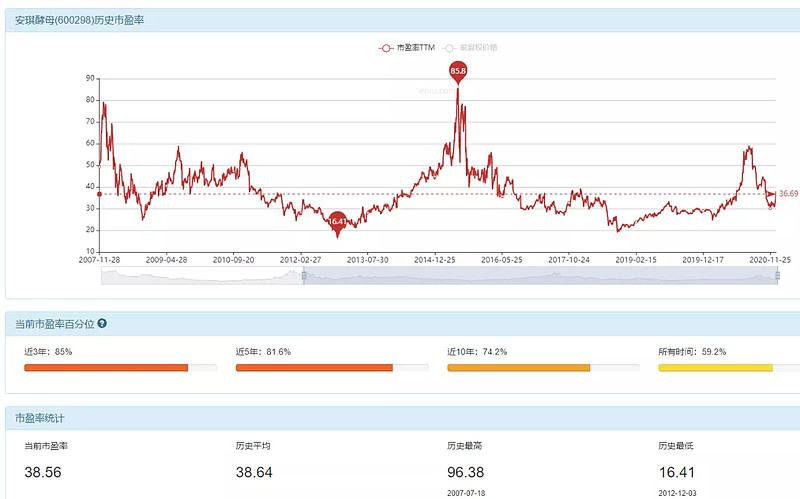The width and height of the screenshot is (800, 499).
Task: Click the x-axis label 2012-02-27
Action: click(301, 260)
